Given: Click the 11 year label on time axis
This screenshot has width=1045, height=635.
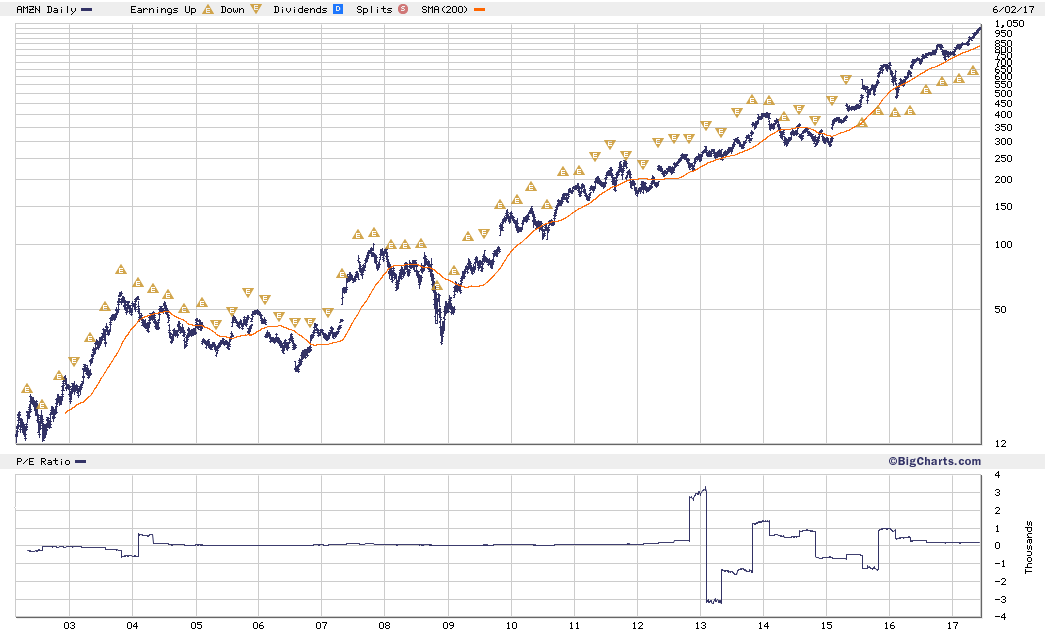Looking at the screenshot, I should (574, 626).
